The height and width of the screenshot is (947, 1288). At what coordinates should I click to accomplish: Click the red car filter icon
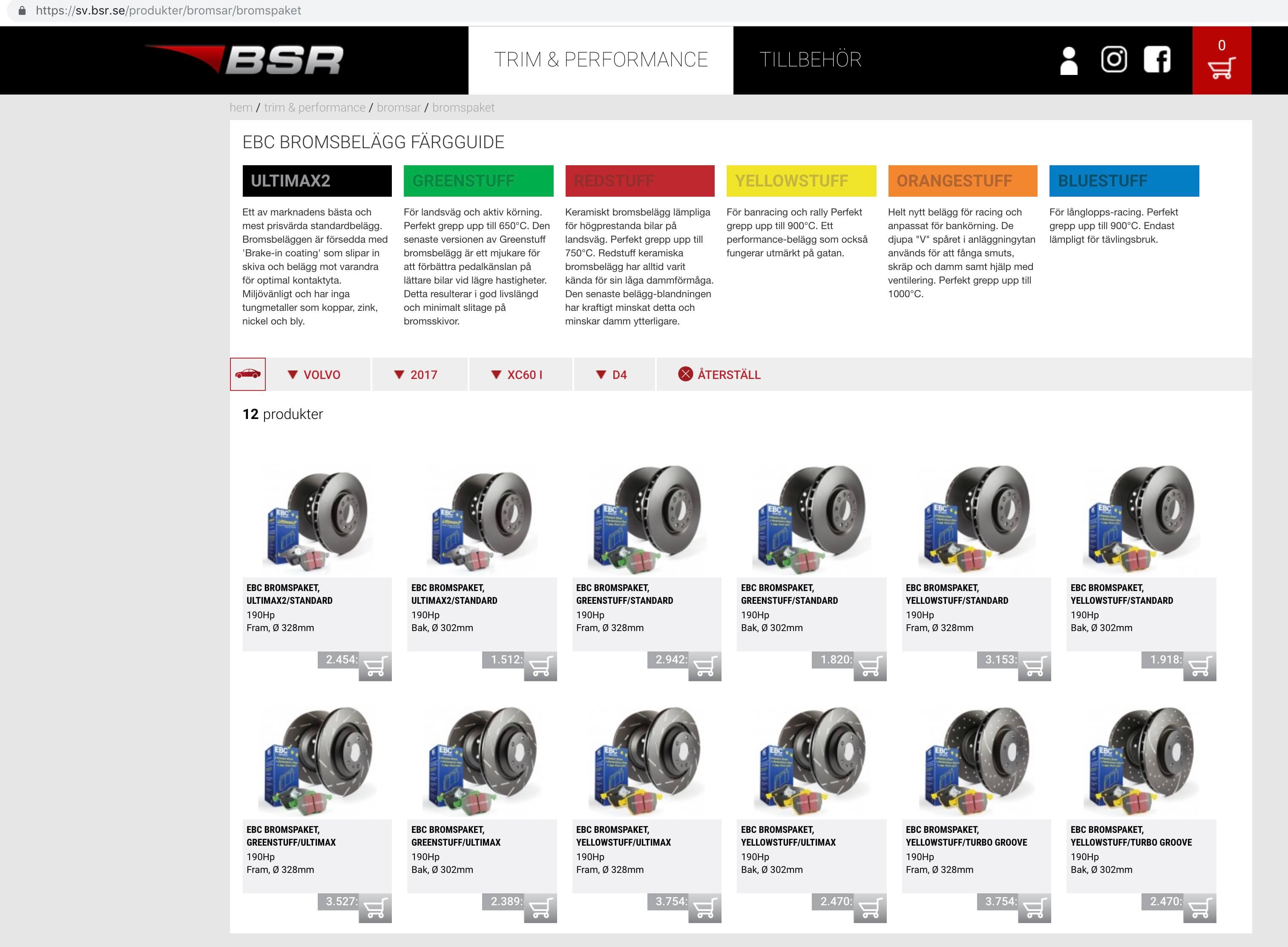click(248, 374)
